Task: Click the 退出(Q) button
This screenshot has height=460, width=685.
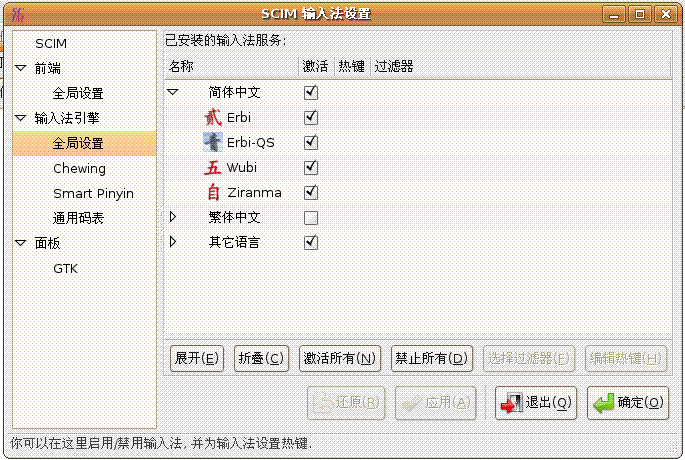Action: [536, 403]
